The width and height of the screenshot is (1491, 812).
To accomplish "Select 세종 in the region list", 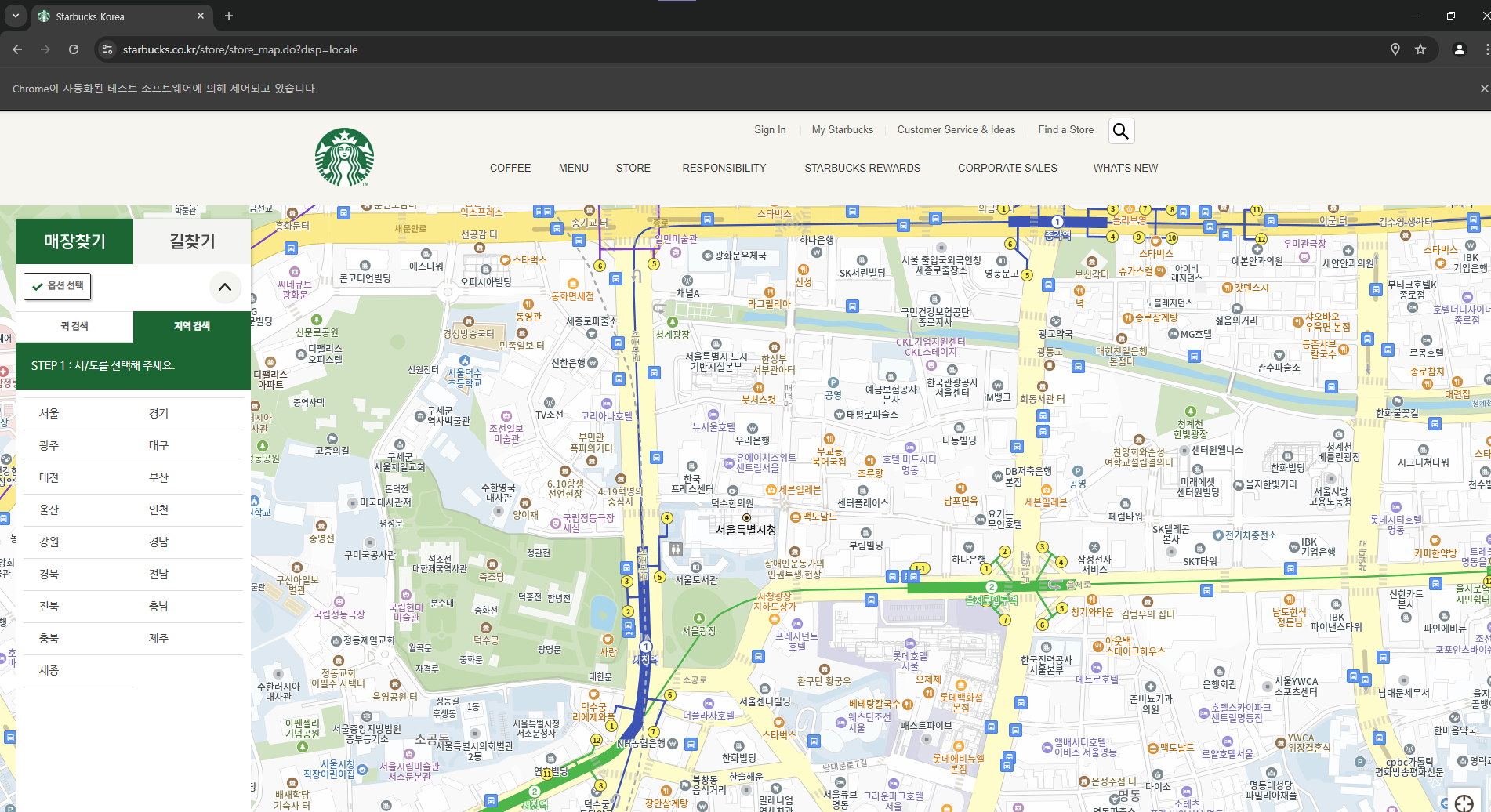I will coord(49,671).
